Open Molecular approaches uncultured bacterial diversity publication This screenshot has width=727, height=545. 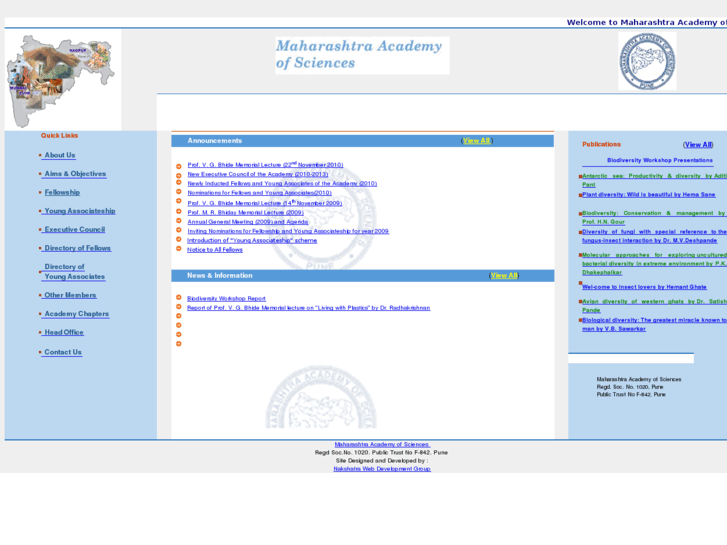point(654,264)
